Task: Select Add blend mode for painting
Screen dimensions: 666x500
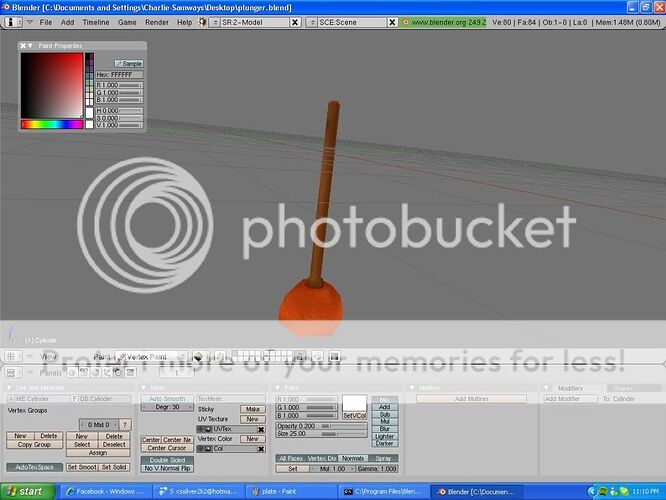Action: coord(384,407)
